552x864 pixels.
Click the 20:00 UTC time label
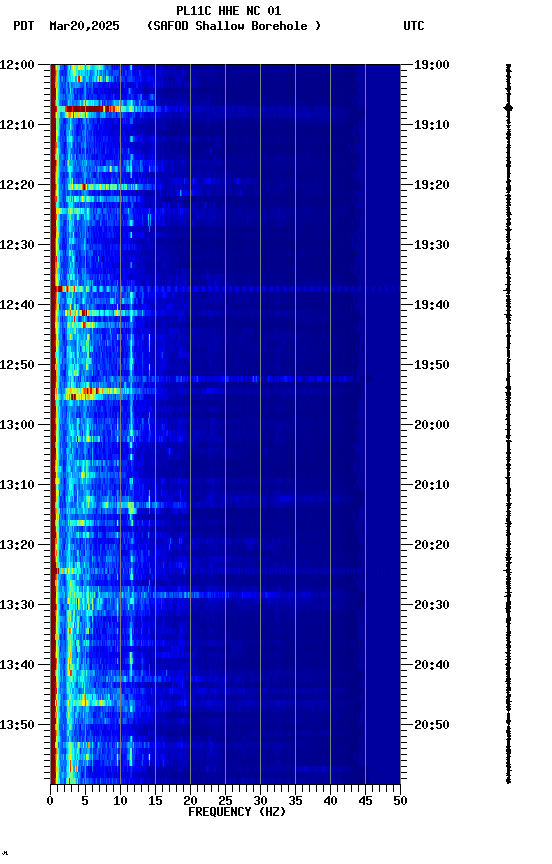(x=432, y=425)
